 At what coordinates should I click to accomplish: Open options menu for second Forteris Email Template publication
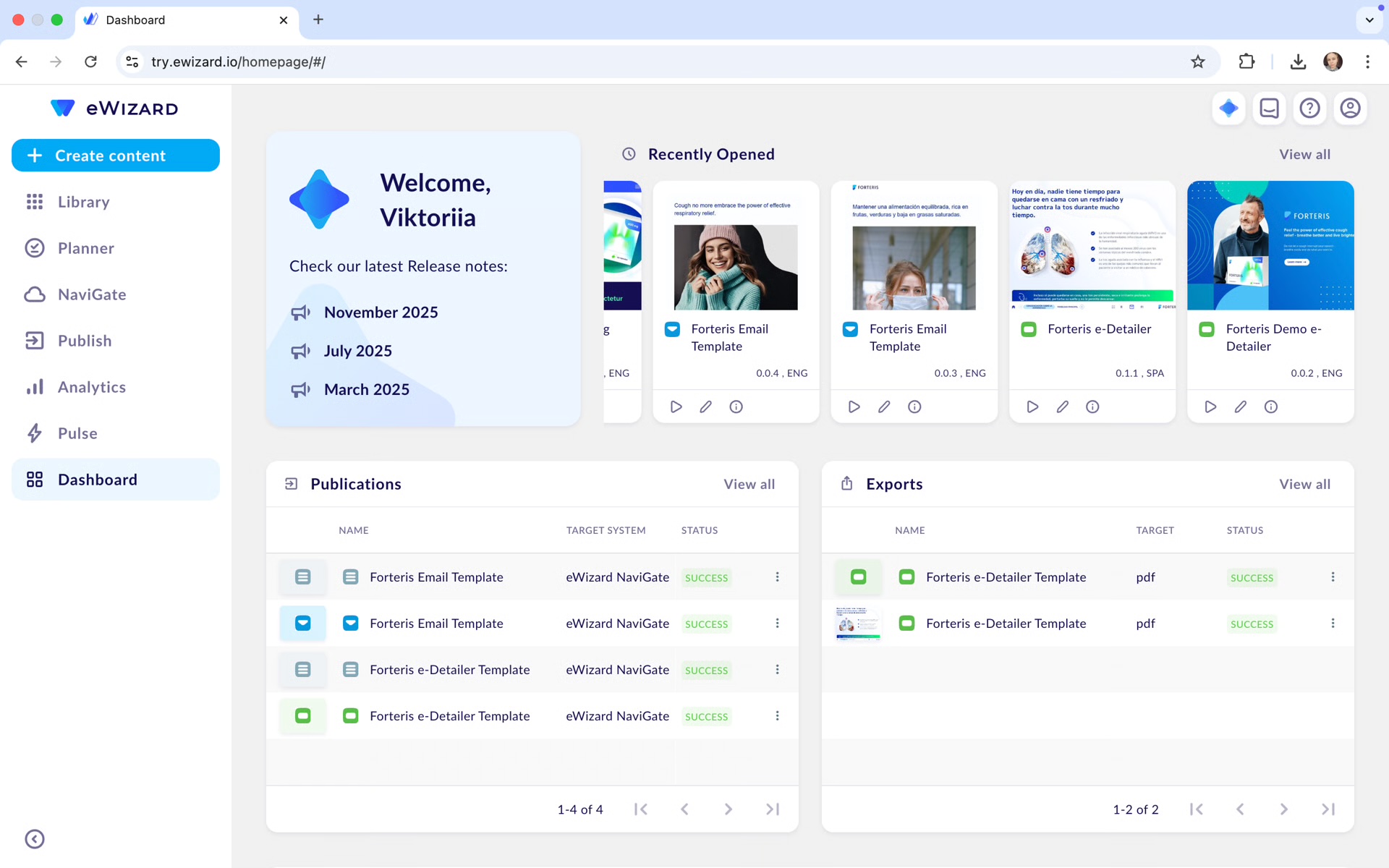pyautogui.click(x=777, y=623)
